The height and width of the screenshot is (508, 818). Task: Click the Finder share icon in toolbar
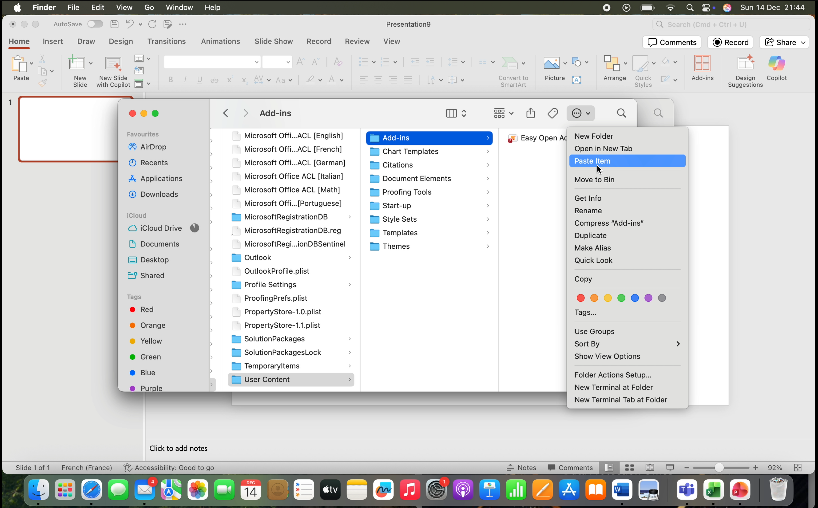click(530, 114)
